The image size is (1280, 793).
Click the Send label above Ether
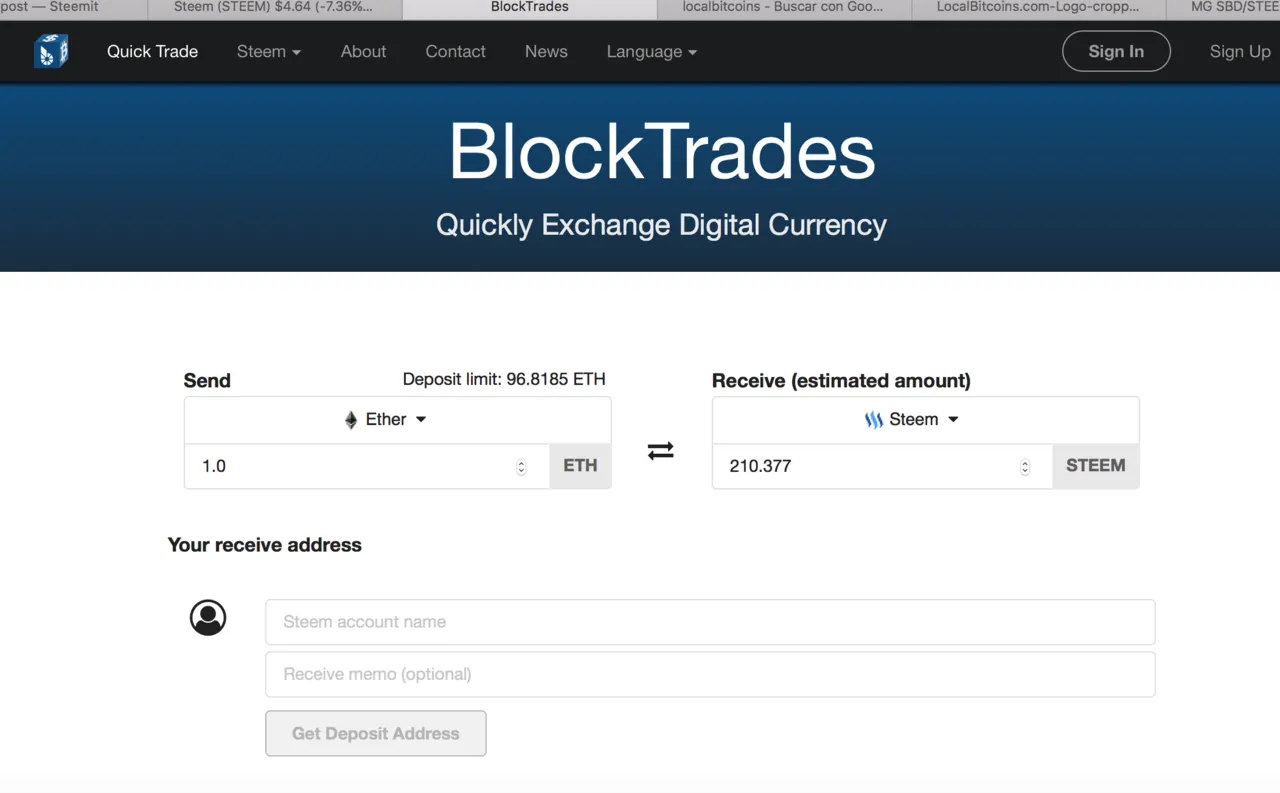(207, 381)
